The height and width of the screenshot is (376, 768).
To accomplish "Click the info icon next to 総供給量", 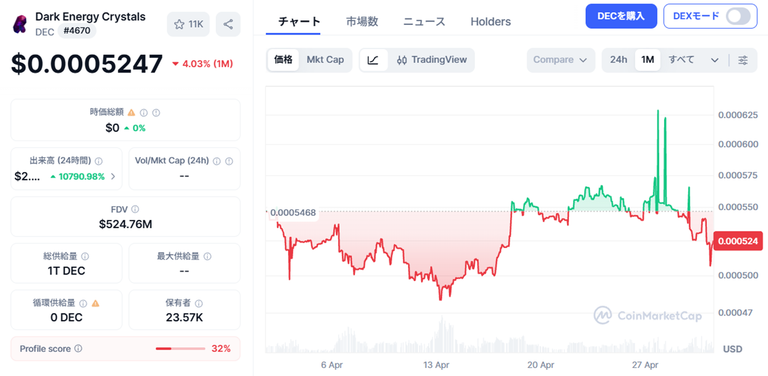I will coord(85,256).
